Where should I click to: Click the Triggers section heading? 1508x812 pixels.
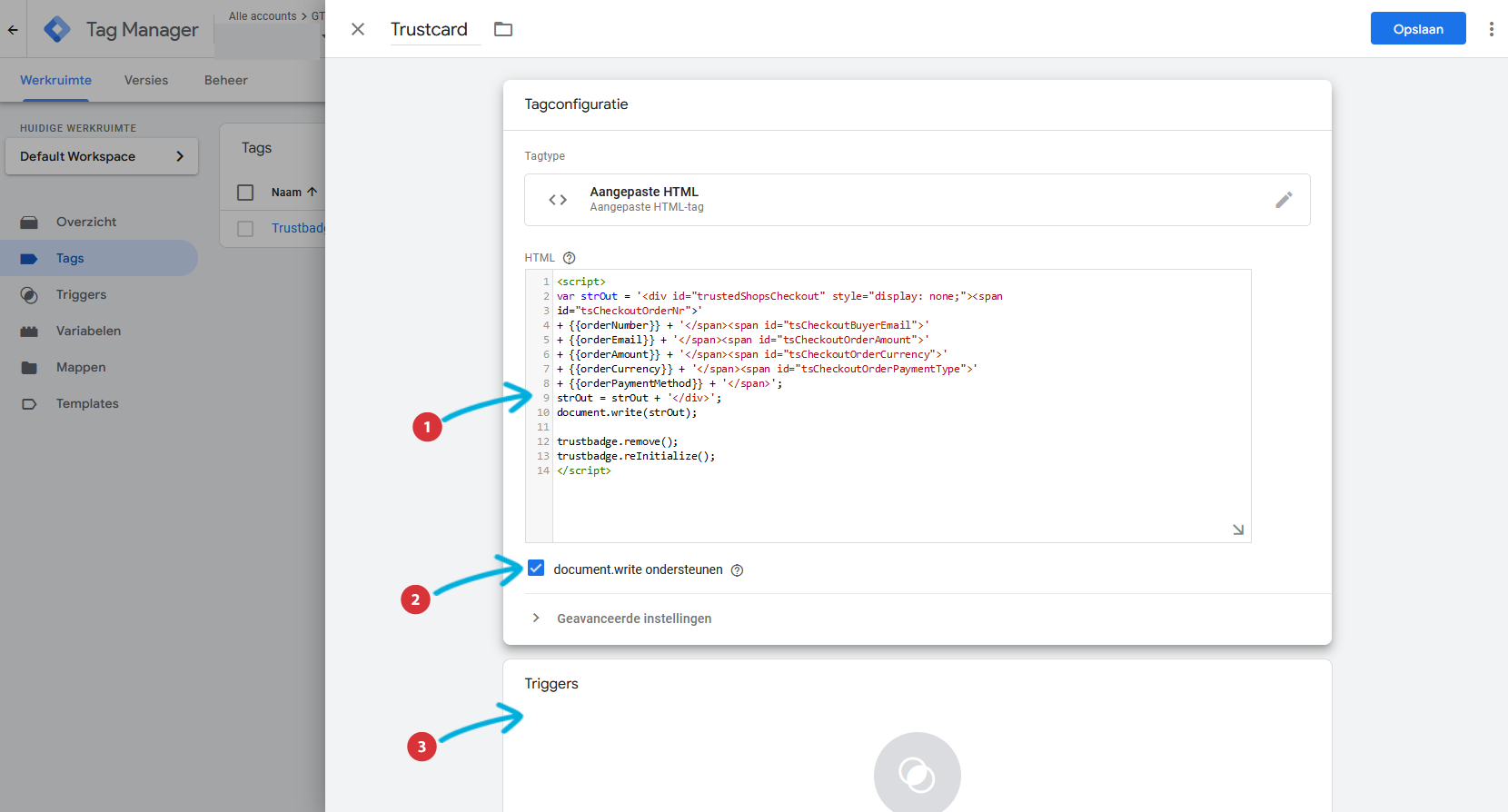pyautogui.click(x=551, y=684)
